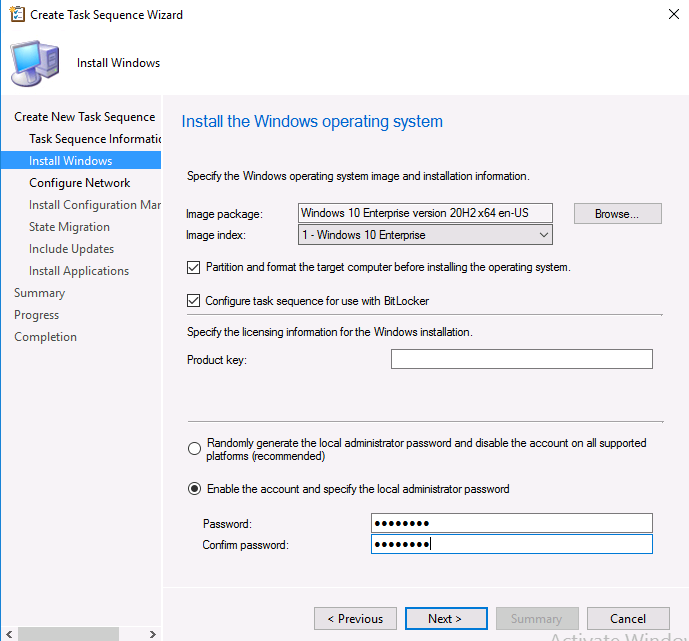Click the Password input field
Image resolution: width=689 pixels, height=641 pixels.
coord(511,523)
